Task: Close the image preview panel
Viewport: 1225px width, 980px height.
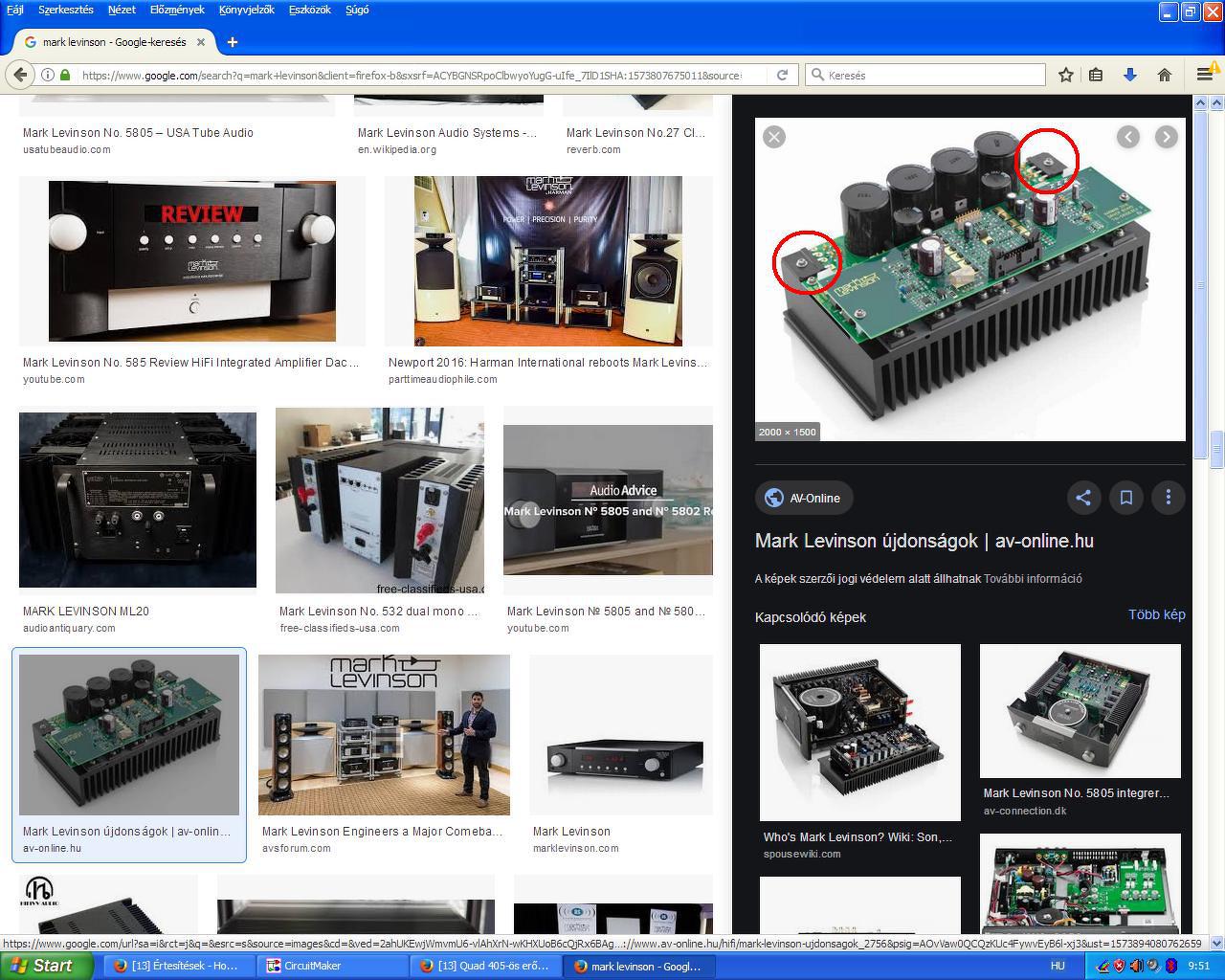Action: (774, 137)
